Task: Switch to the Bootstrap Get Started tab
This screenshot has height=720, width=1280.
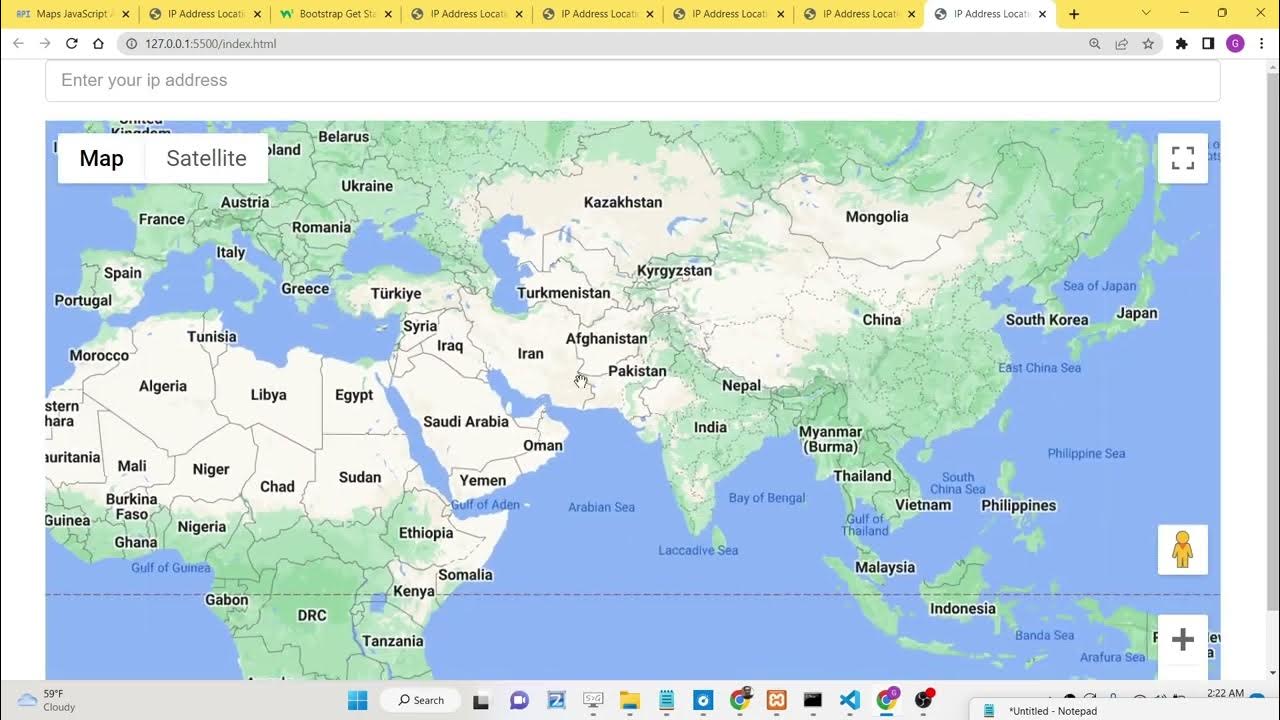Action: pyautogui.click(x=335, y=14)
